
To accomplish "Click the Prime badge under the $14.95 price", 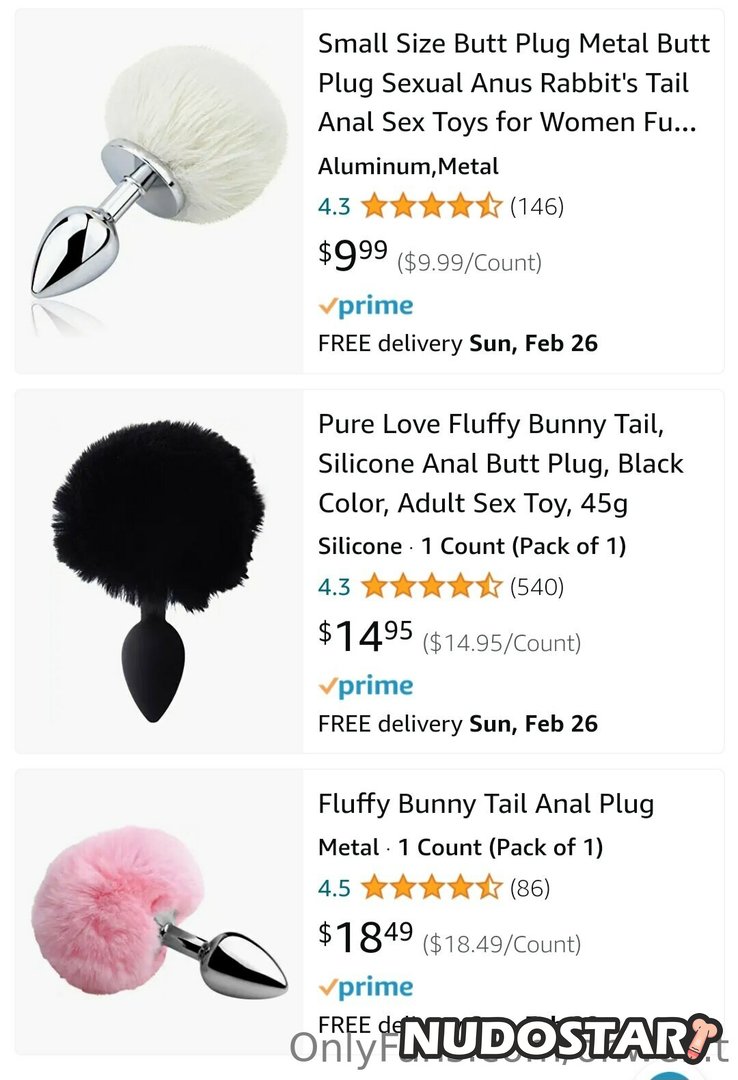I will [366, 686].
